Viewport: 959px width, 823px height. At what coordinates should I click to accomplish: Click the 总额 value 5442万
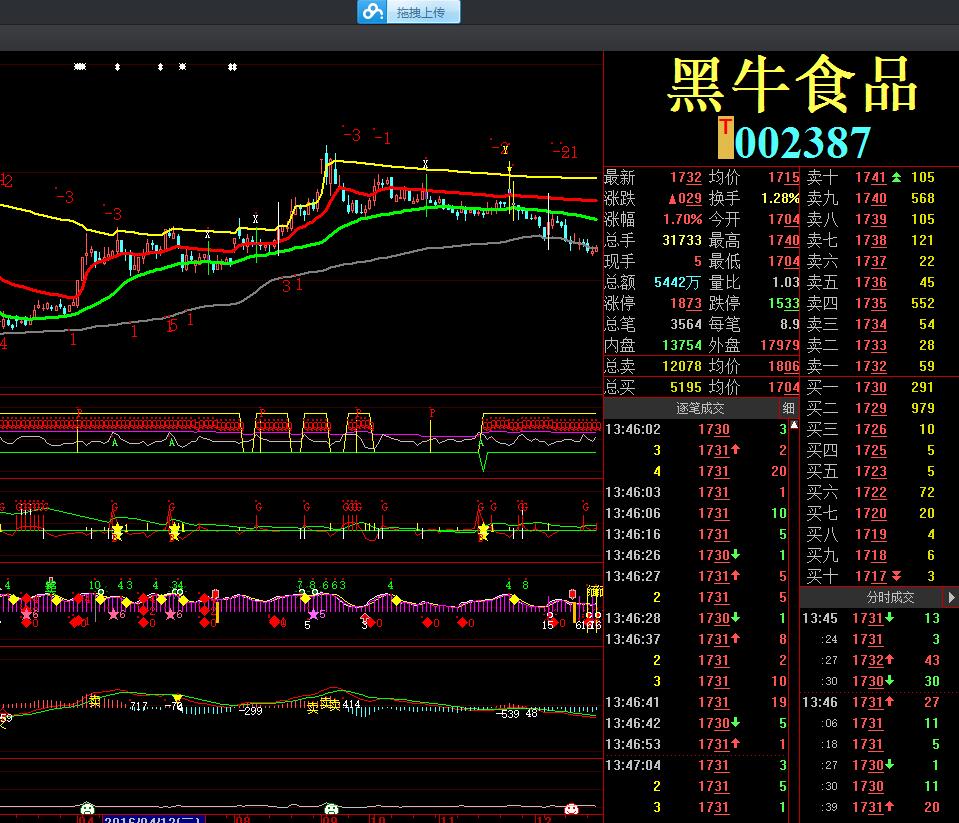[x=677, y=282]
